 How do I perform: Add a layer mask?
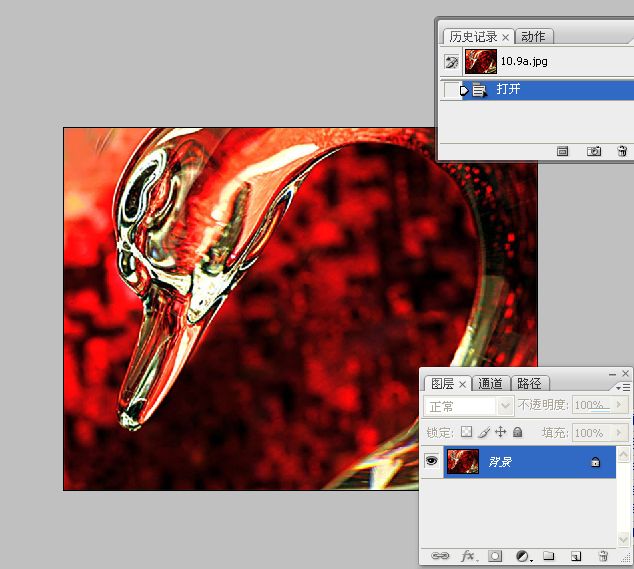[x=495, y=556]
